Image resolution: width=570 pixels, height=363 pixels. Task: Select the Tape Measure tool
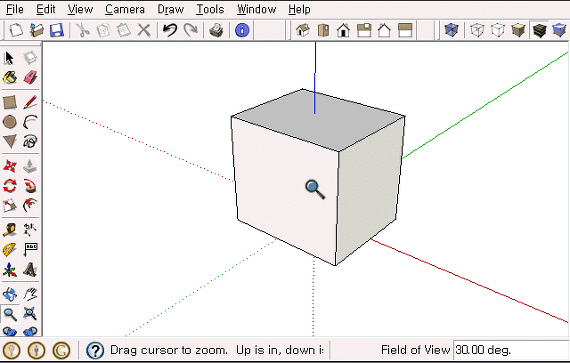coord(9,230)
